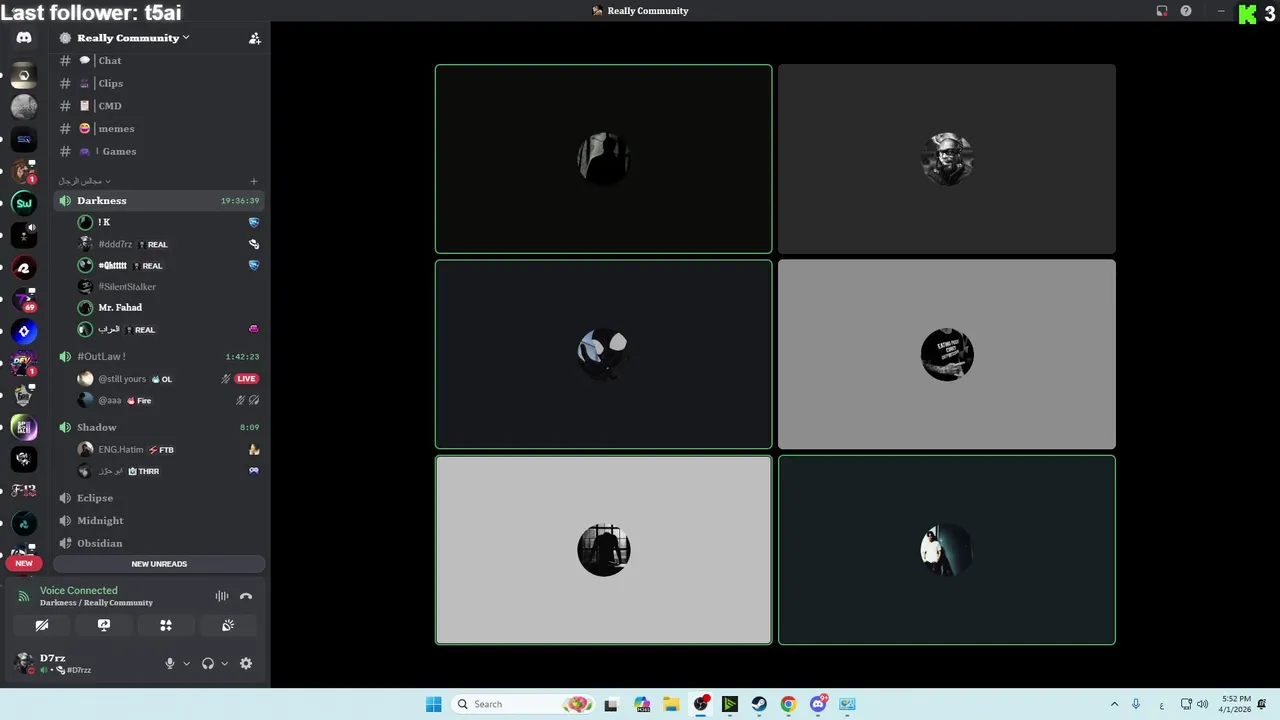Select user @aaa in OutLaw channel

coord(168,400)
